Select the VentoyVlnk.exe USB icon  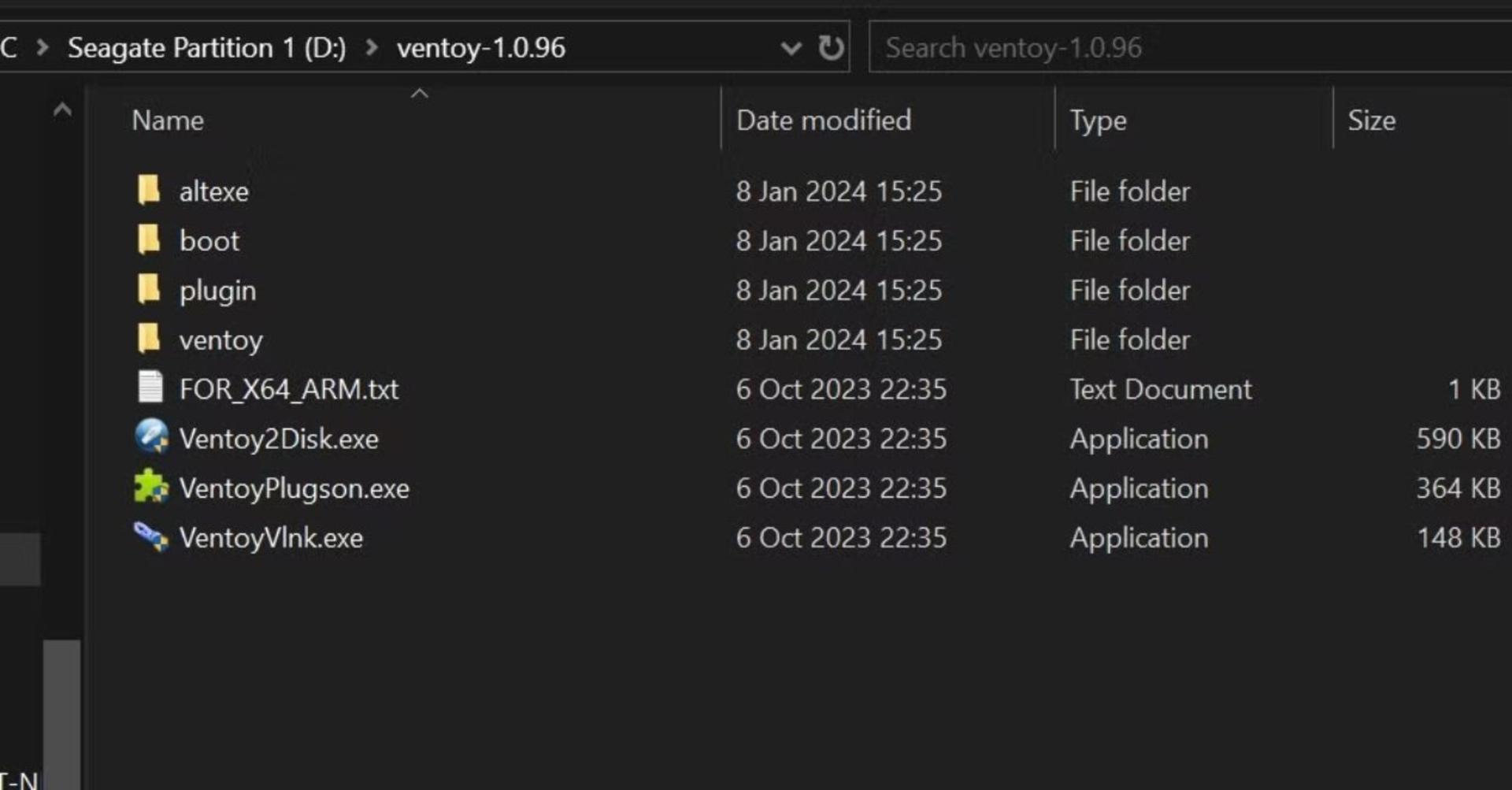[151, 536]
